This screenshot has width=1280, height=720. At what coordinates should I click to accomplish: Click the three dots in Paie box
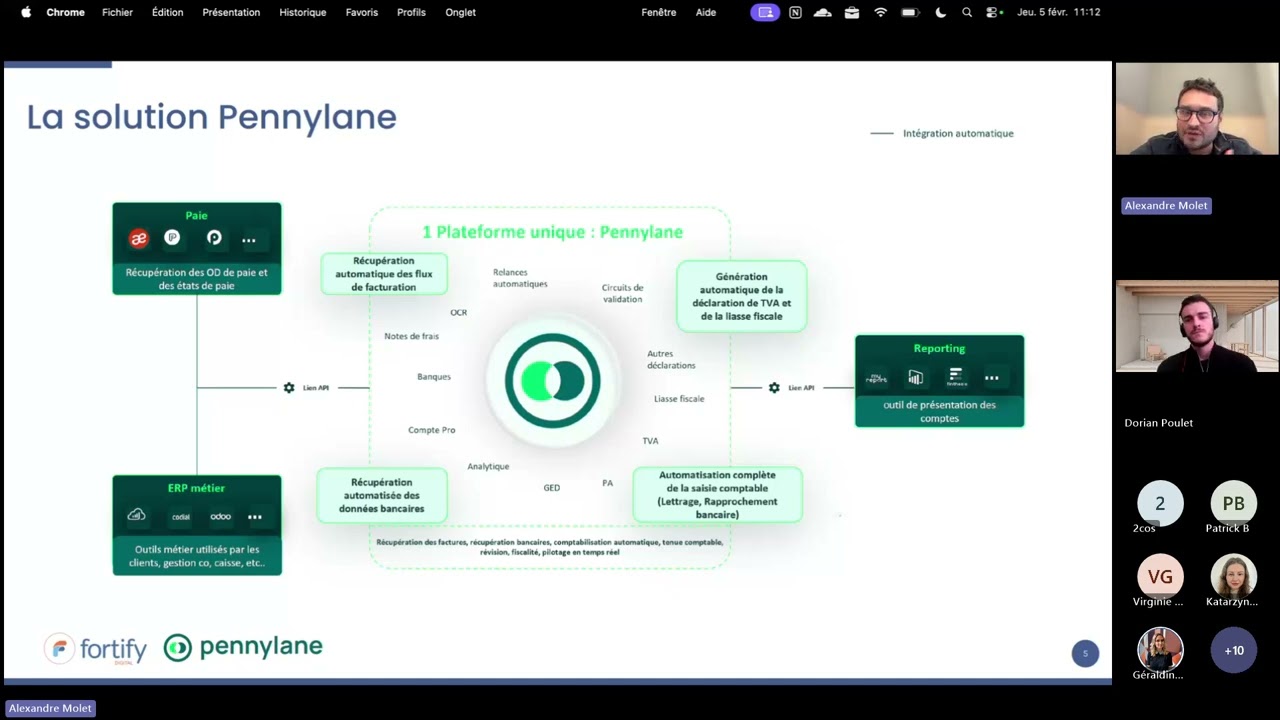click(x=249, y=240)
